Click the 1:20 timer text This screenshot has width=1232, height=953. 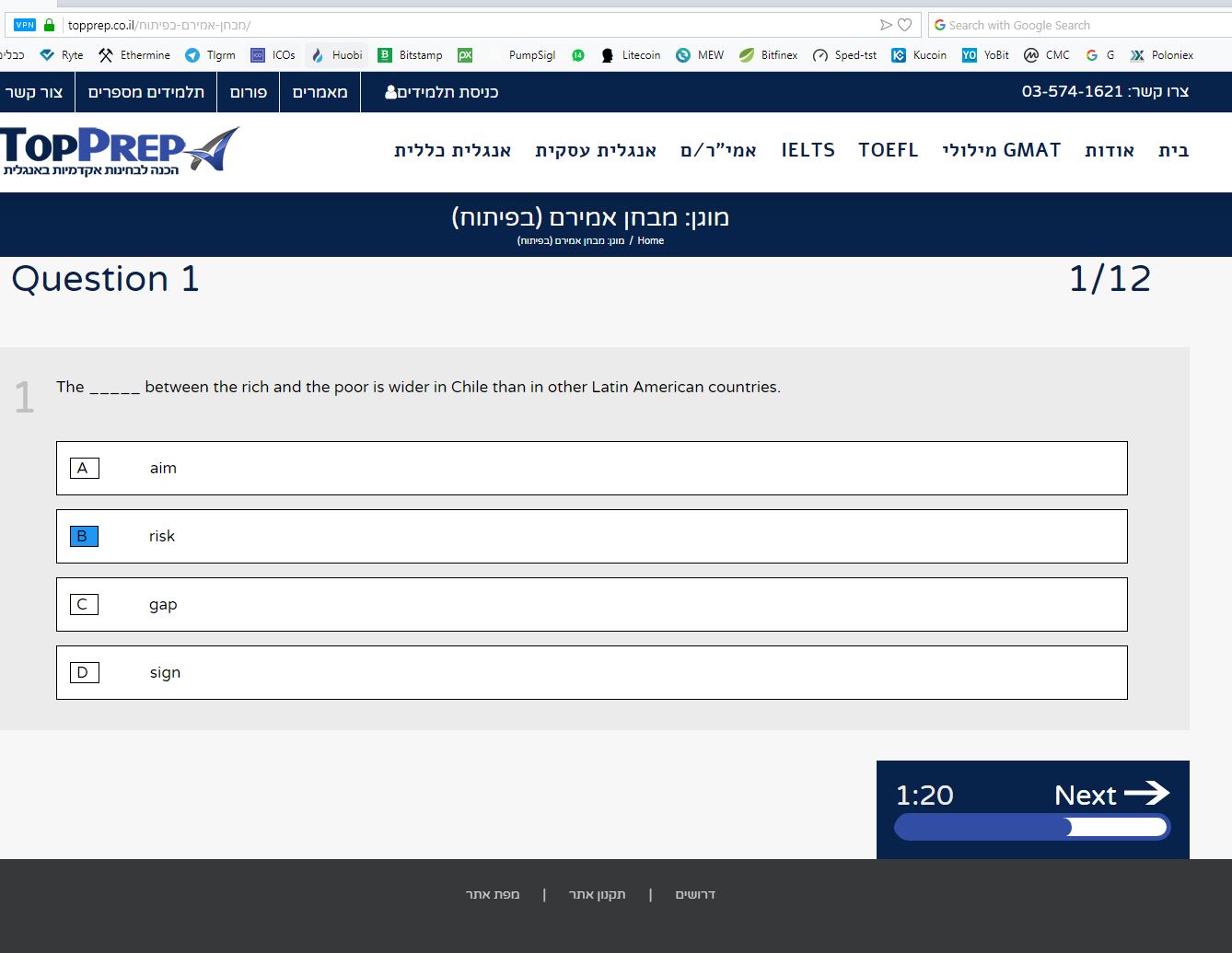924,796
